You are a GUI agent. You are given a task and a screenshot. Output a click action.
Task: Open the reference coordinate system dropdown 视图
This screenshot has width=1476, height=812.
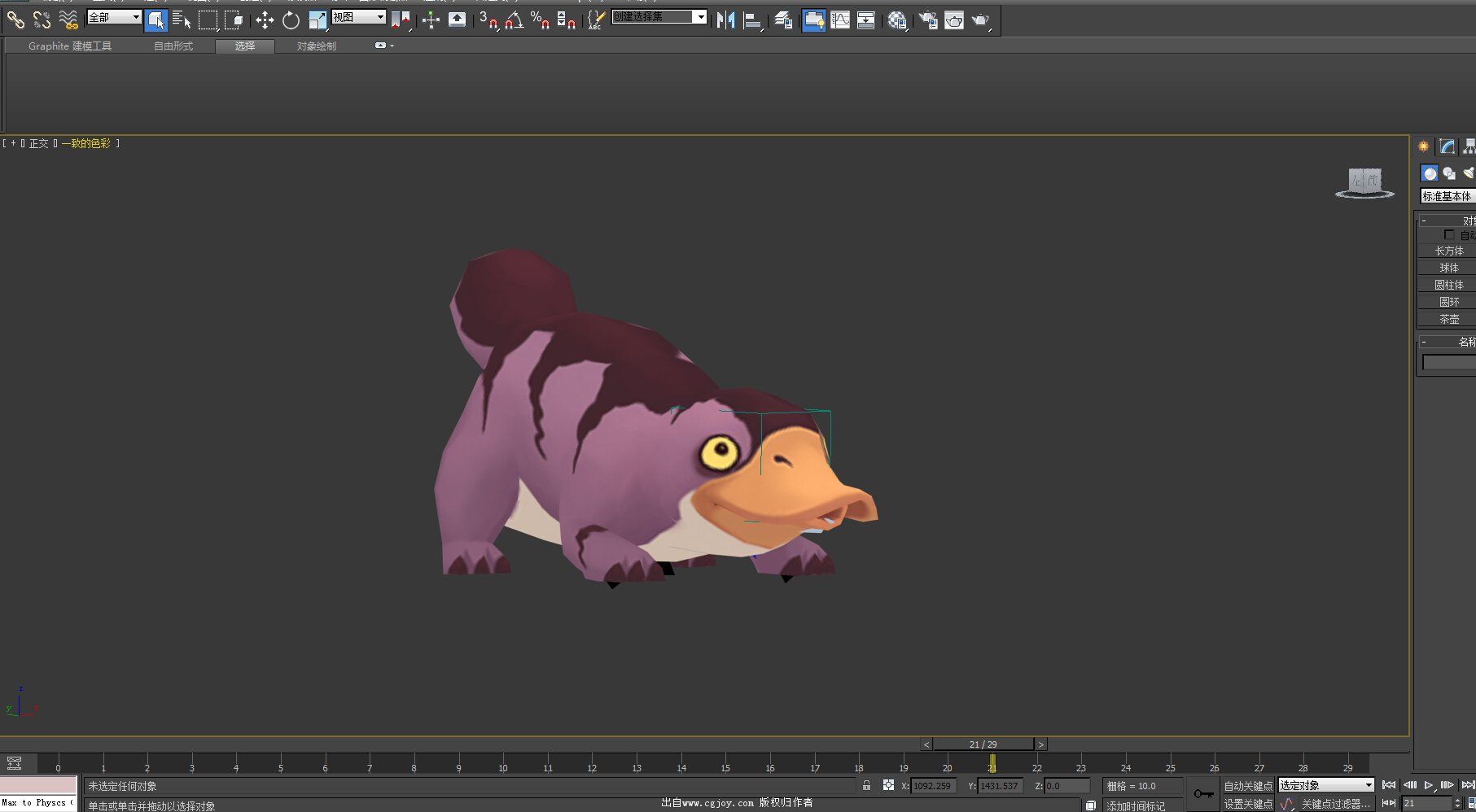pyautogui.click(x=359, y=17)
